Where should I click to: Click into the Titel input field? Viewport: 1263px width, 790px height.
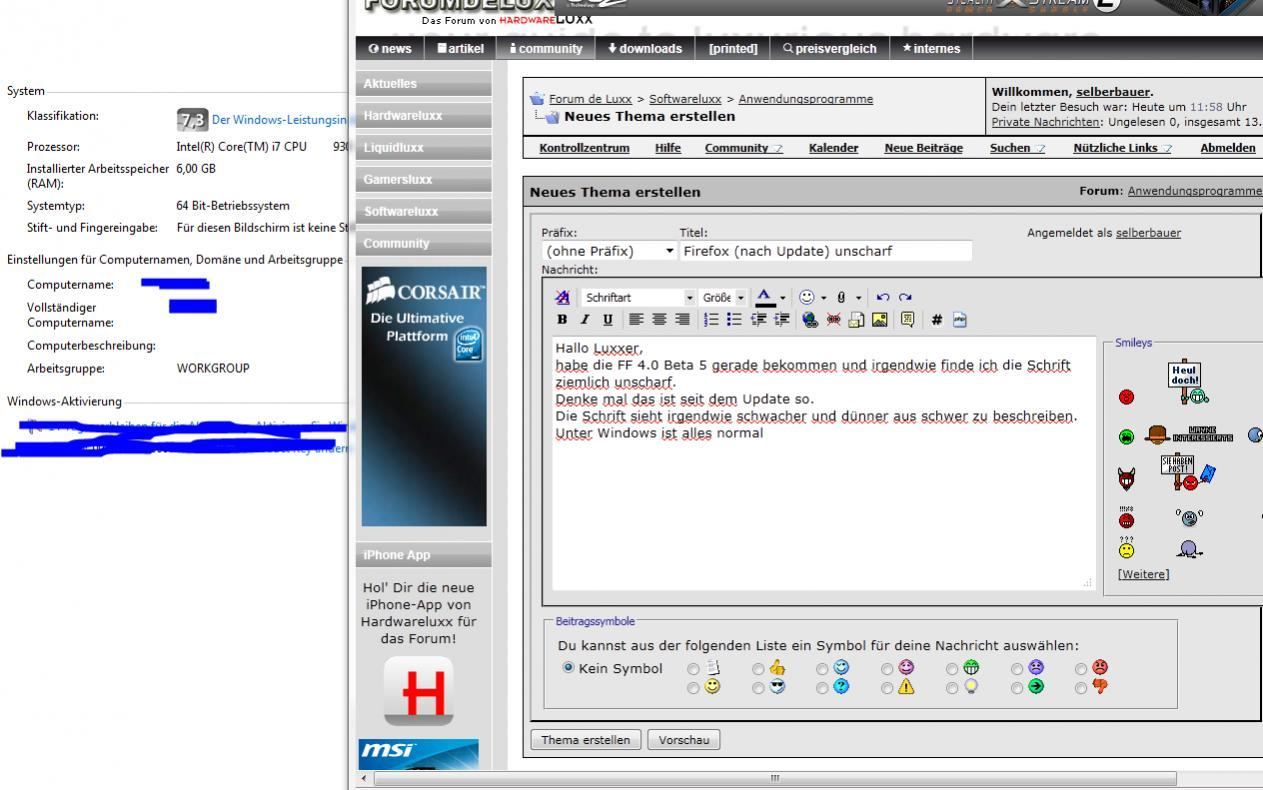pyautogui.click(x=825, y=251)
